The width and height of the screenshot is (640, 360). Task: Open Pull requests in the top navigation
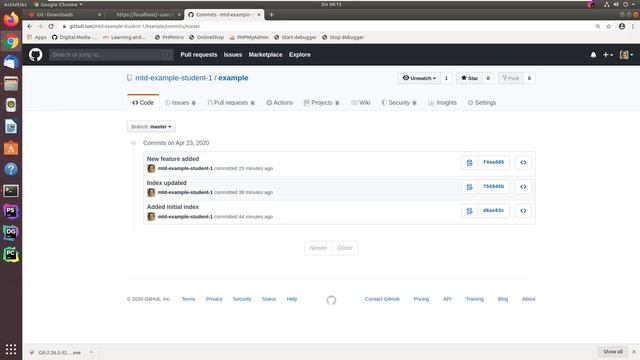(199, 55)
